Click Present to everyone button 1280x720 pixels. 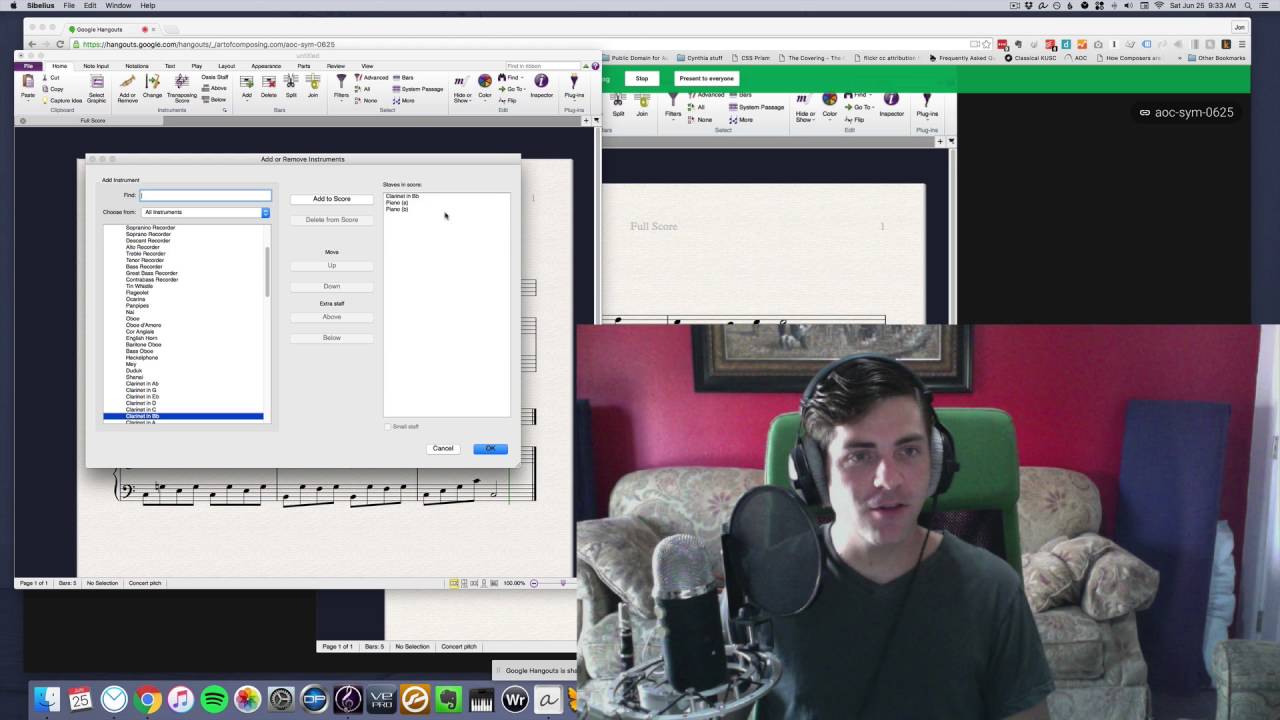pyautogui.click(x=706, y=78)
